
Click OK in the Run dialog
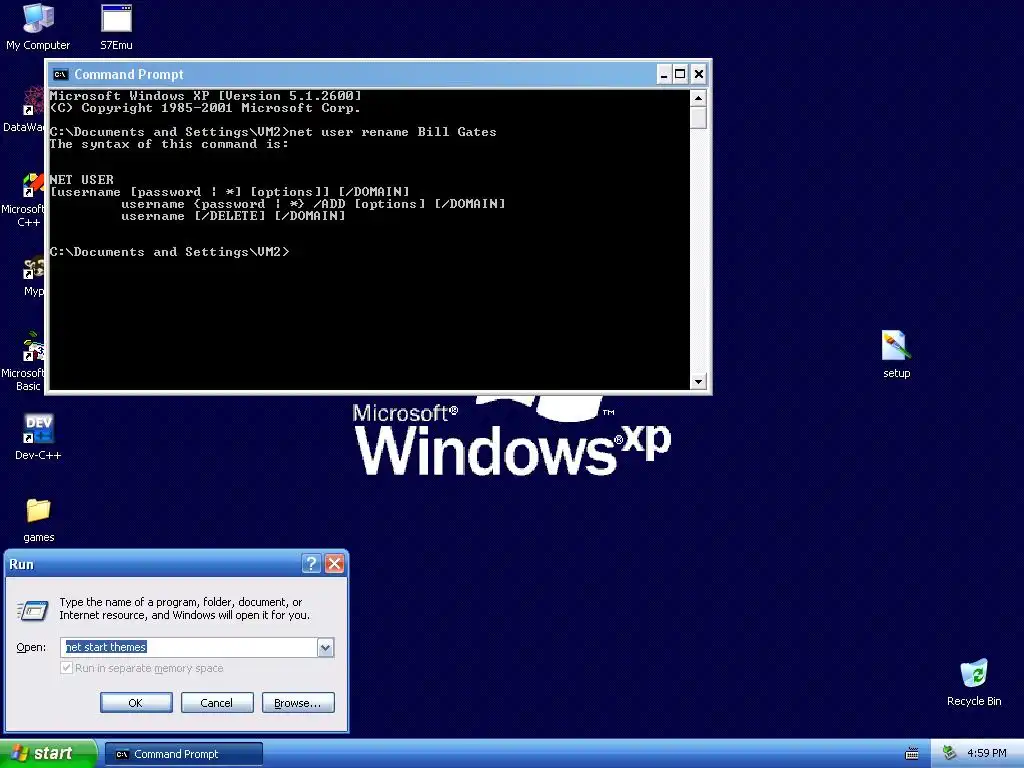pos(136,703)
